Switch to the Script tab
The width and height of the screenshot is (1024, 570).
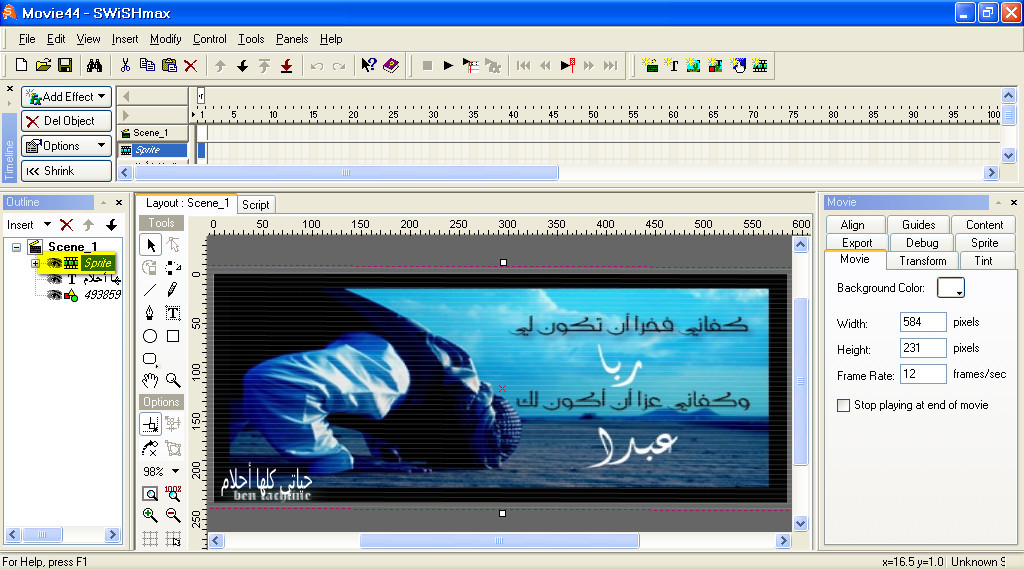tap(256, 204)
